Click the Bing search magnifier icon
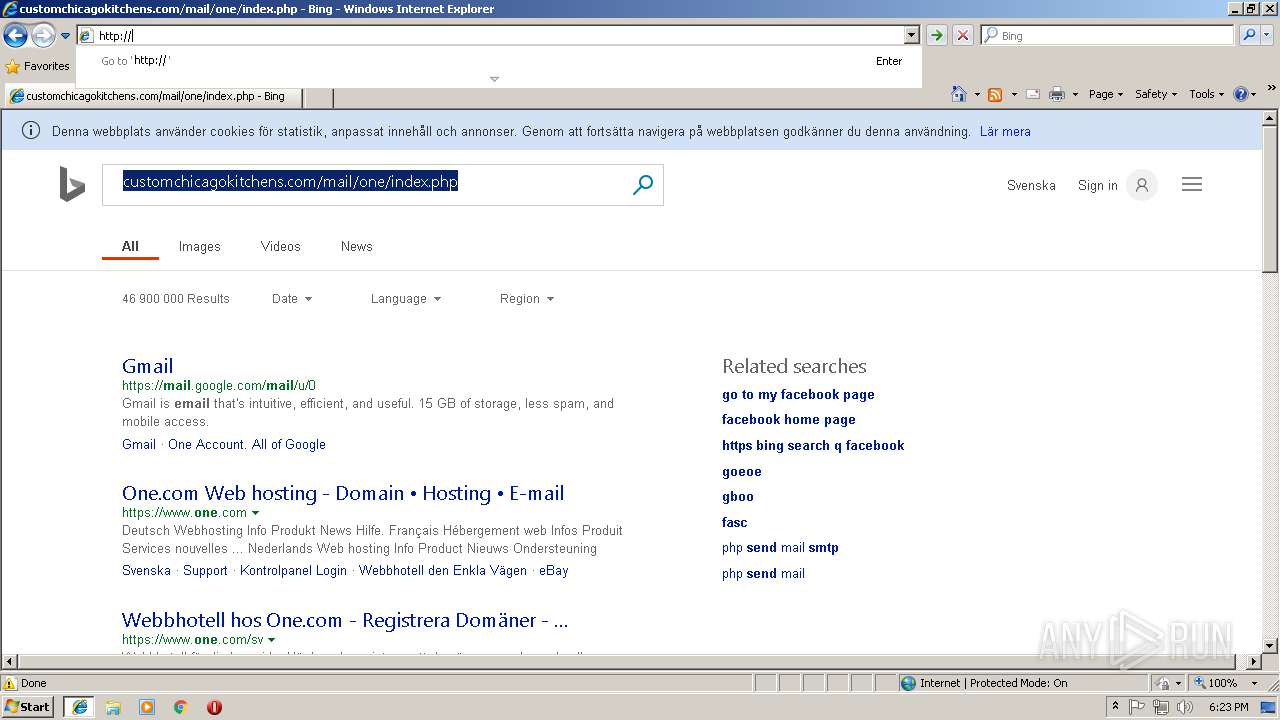 point(643,185)
